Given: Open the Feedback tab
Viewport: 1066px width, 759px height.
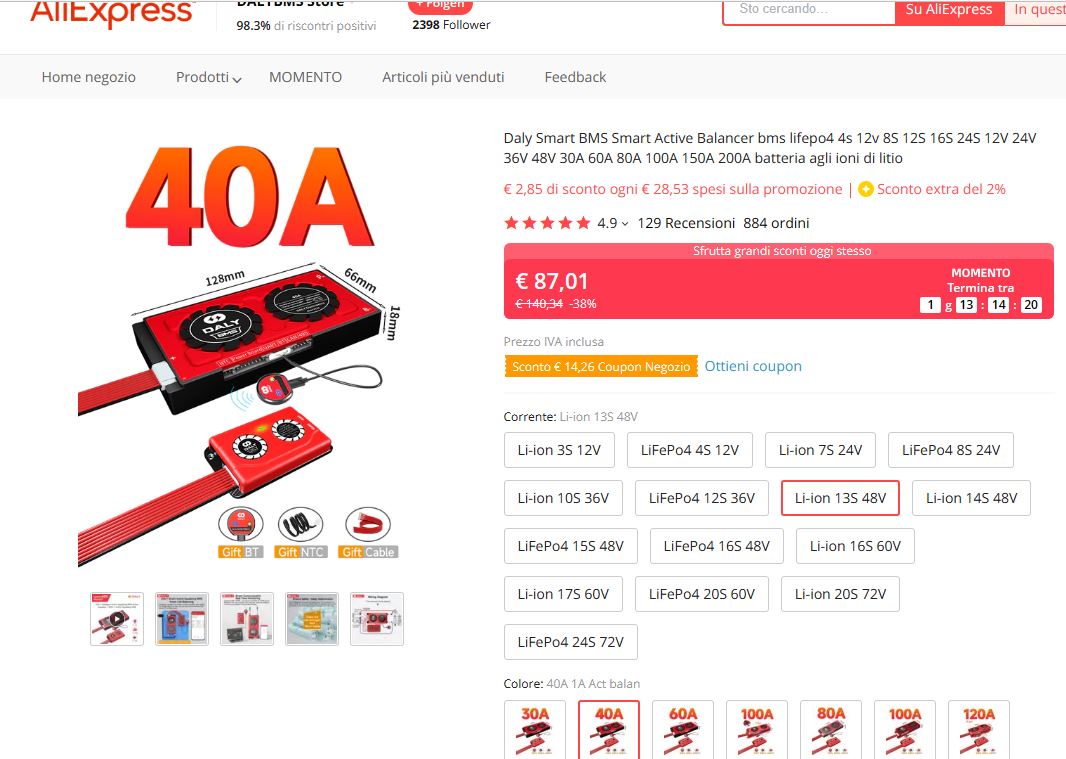Looking at the screenshot, I should 575,77.
